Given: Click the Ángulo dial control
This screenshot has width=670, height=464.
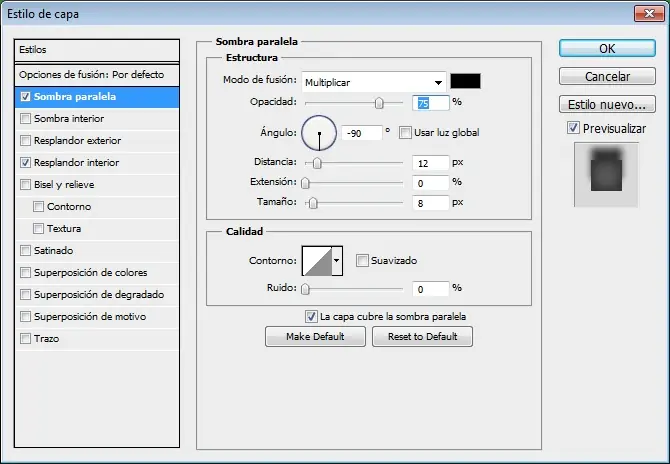Looking at the screenshot, I should pyautogui.click(x=319, y=133).
